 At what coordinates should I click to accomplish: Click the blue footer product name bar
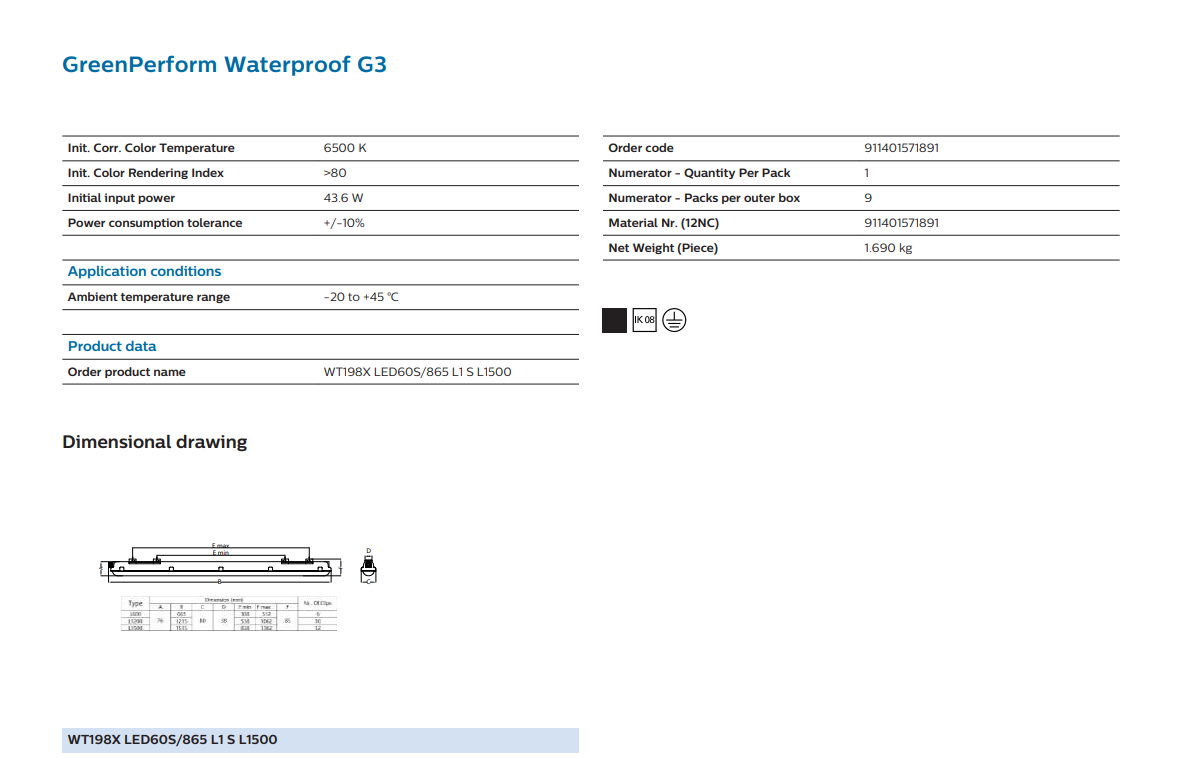320,740
